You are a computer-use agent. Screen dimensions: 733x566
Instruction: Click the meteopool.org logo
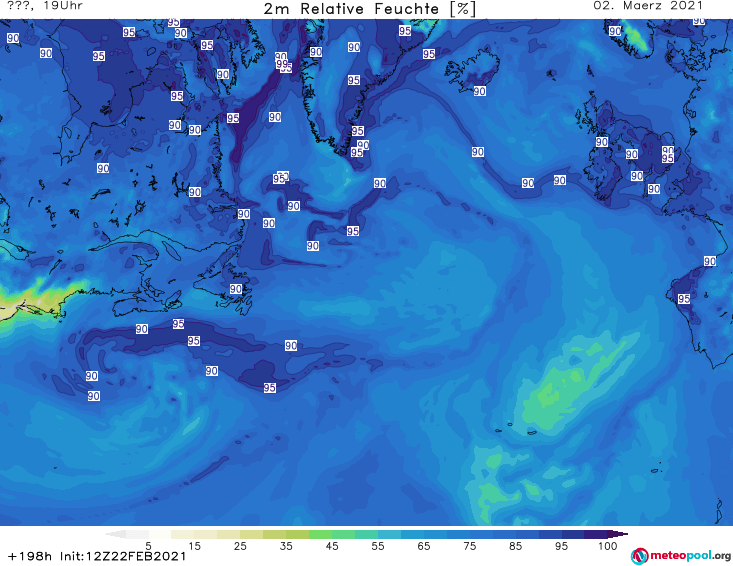tap(681, 556)
